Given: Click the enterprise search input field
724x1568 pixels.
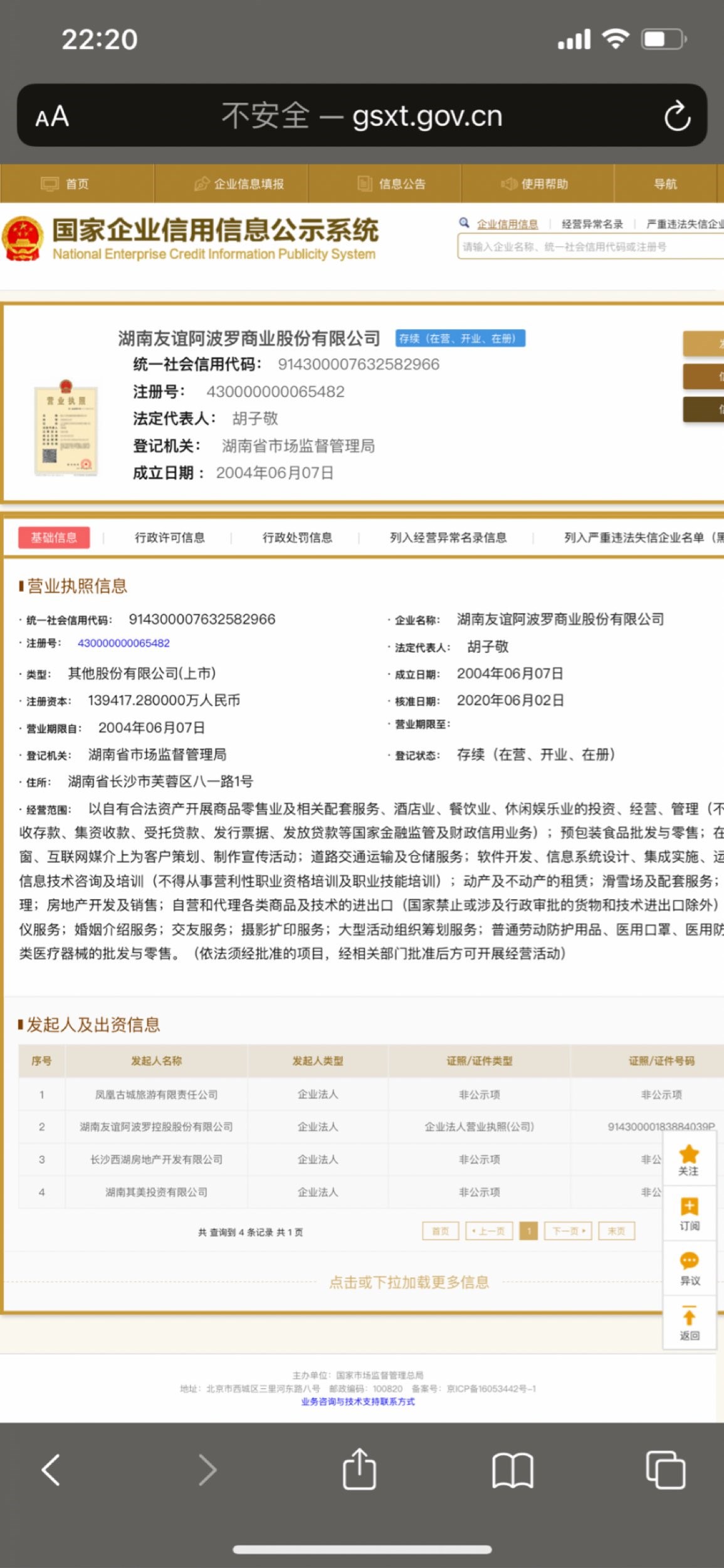Looking at the screenshot, I should (590, 247).
